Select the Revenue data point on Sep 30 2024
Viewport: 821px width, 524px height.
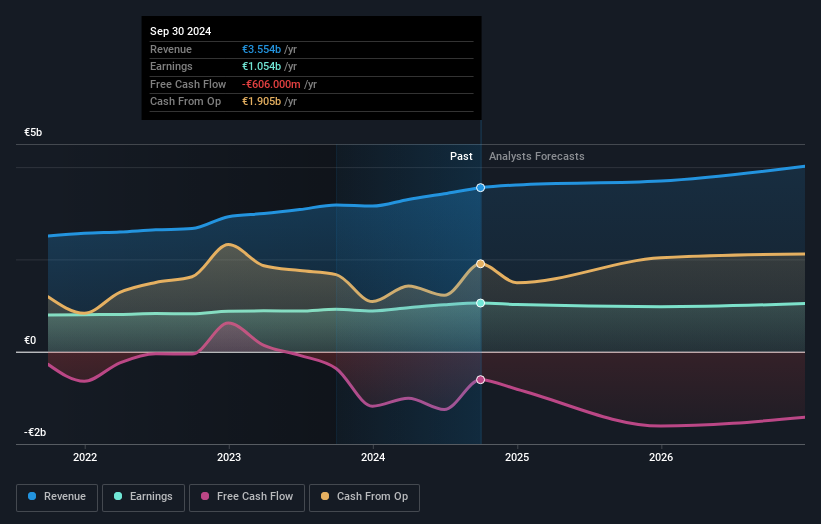coord(480,187)
